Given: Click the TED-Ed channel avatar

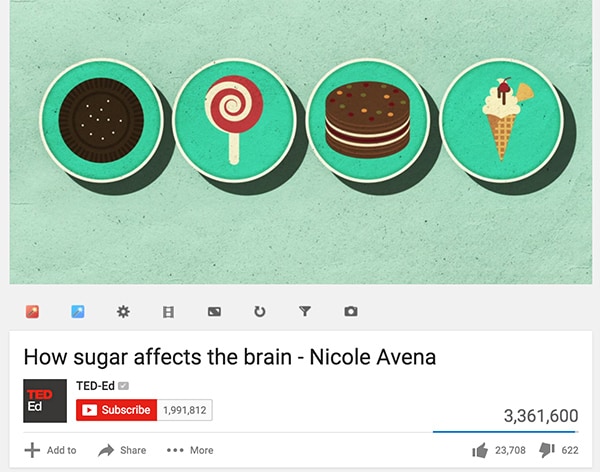Looking at the screenshot, I should tap(45, 401).
